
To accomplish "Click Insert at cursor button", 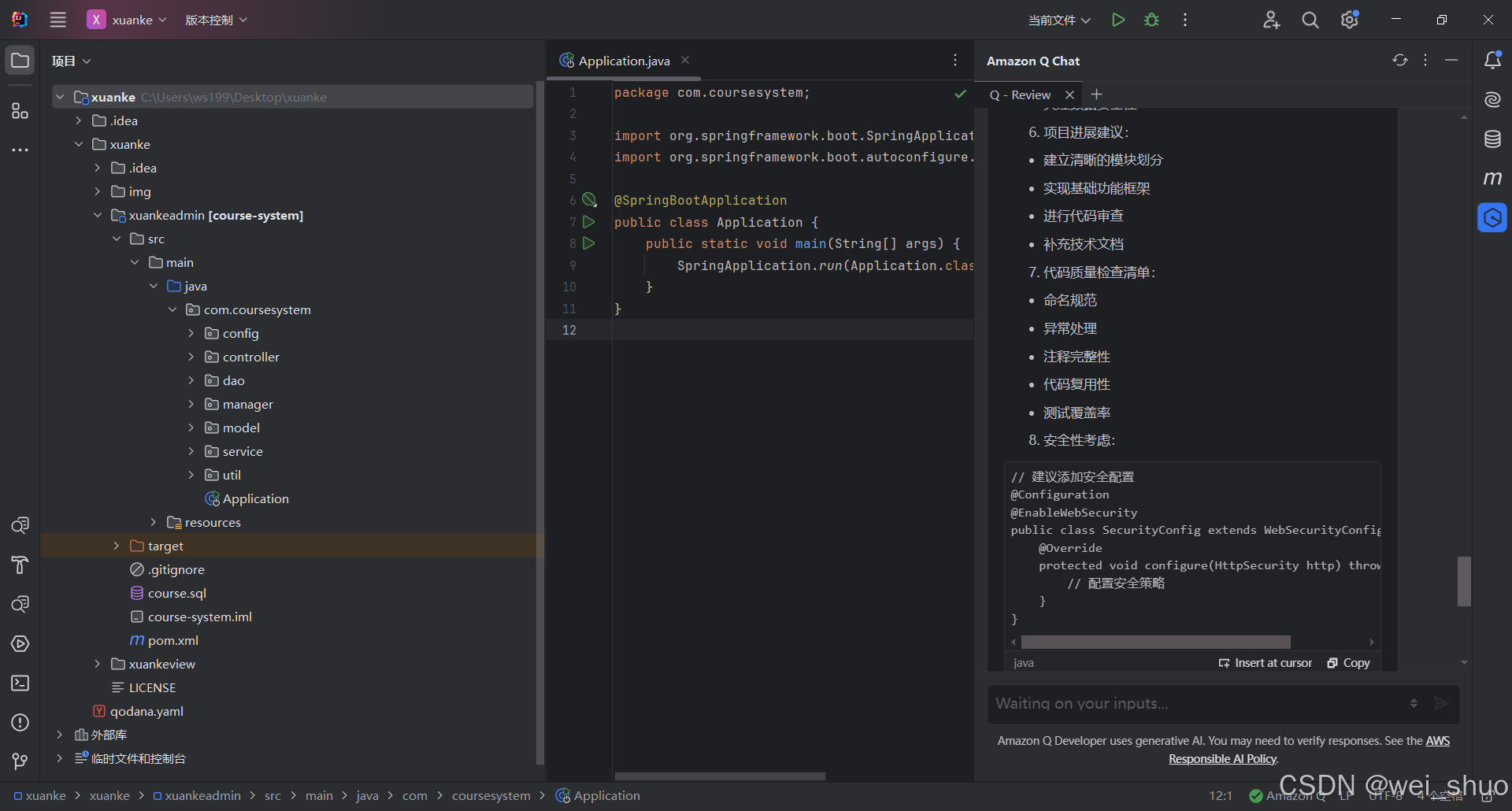I will point(1266,663).
